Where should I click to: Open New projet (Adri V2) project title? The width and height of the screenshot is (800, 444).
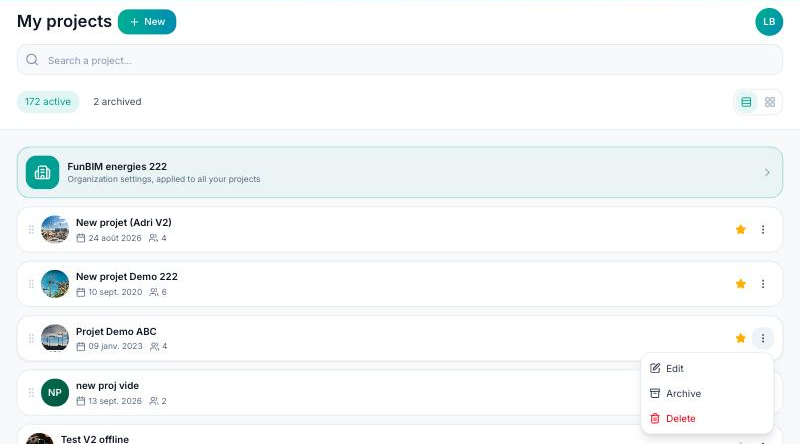click(123, 223)
